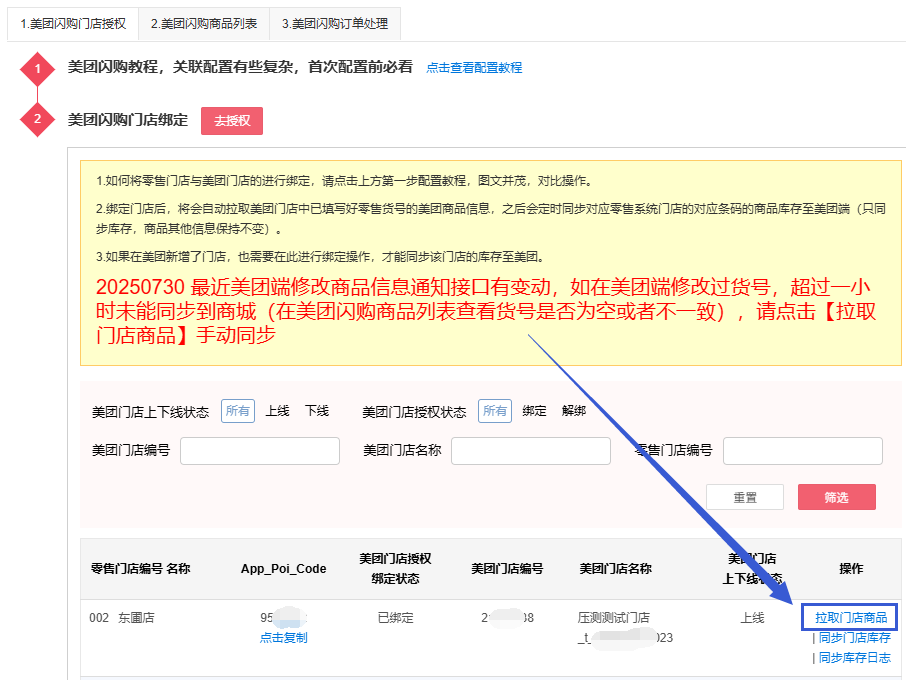Click 拉取门店商品 for 东圃店
This screenshot has width=906, height=680.
click(x=851, y=618)
